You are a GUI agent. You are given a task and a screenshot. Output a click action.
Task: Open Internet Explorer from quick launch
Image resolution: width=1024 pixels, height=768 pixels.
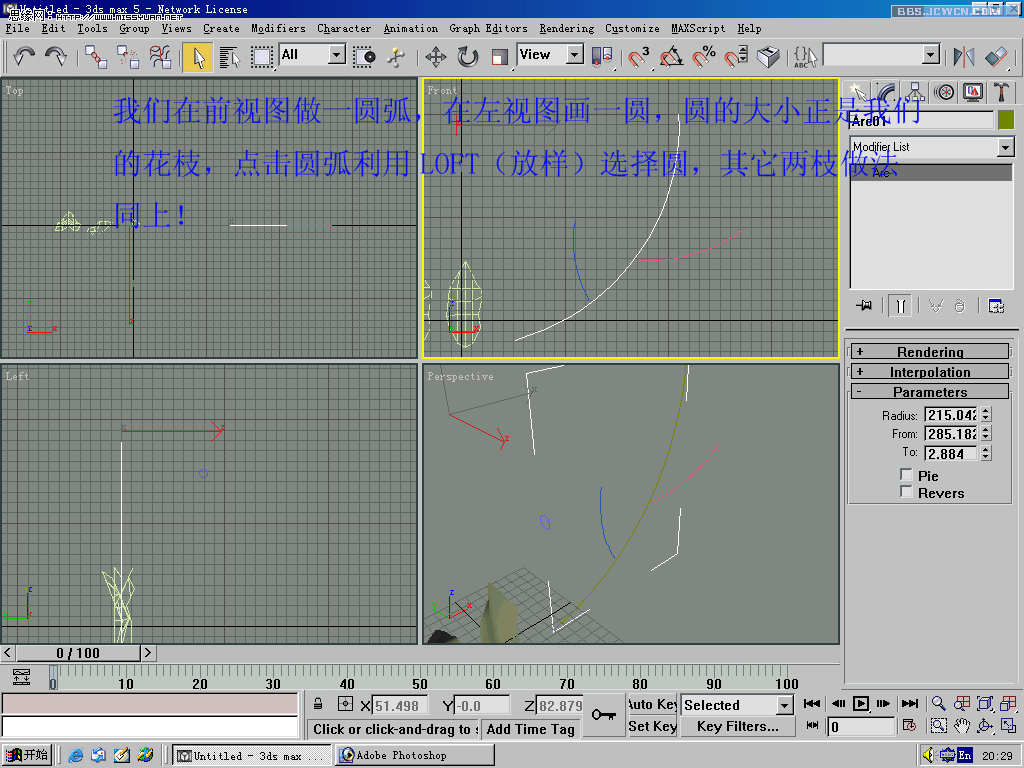coord(76,756)
